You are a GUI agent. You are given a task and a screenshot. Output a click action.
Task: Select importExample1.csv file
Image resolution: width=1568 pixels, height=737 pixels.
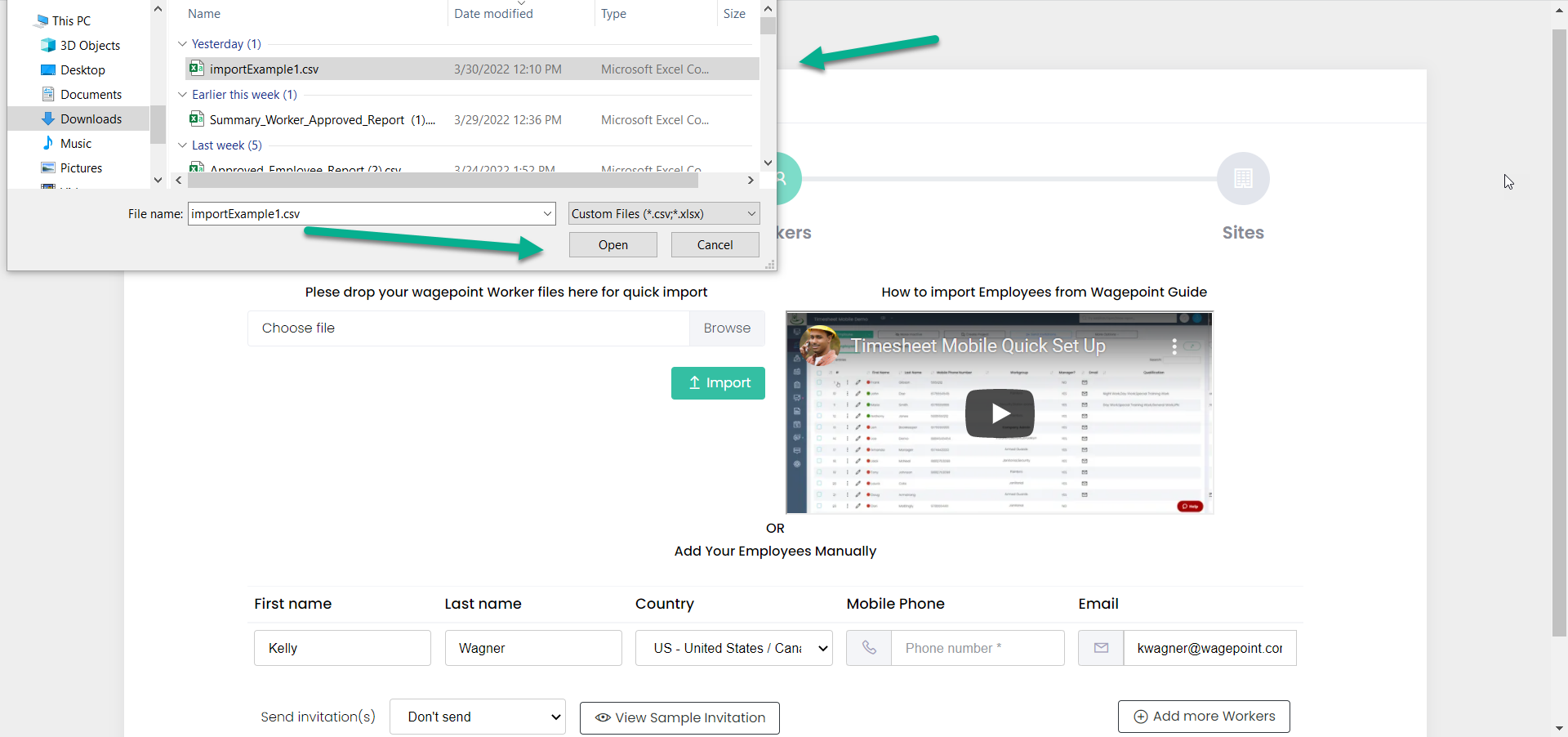[472, 69]
